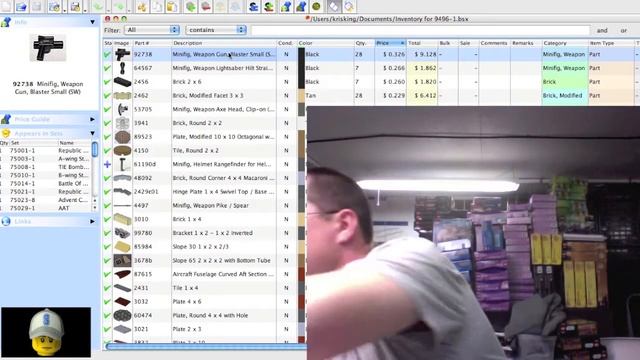
Task: Click the Price Guide panel icon
Action: tap(6, 119)
